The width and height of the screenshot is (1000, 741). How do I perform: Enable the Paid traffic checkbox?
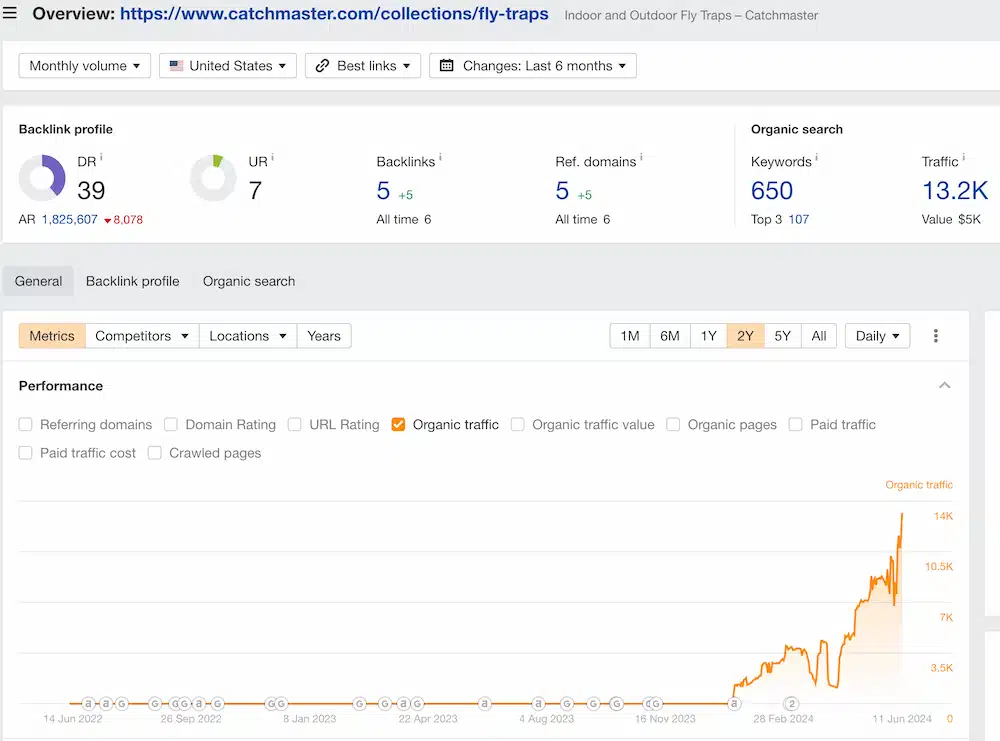795,424
